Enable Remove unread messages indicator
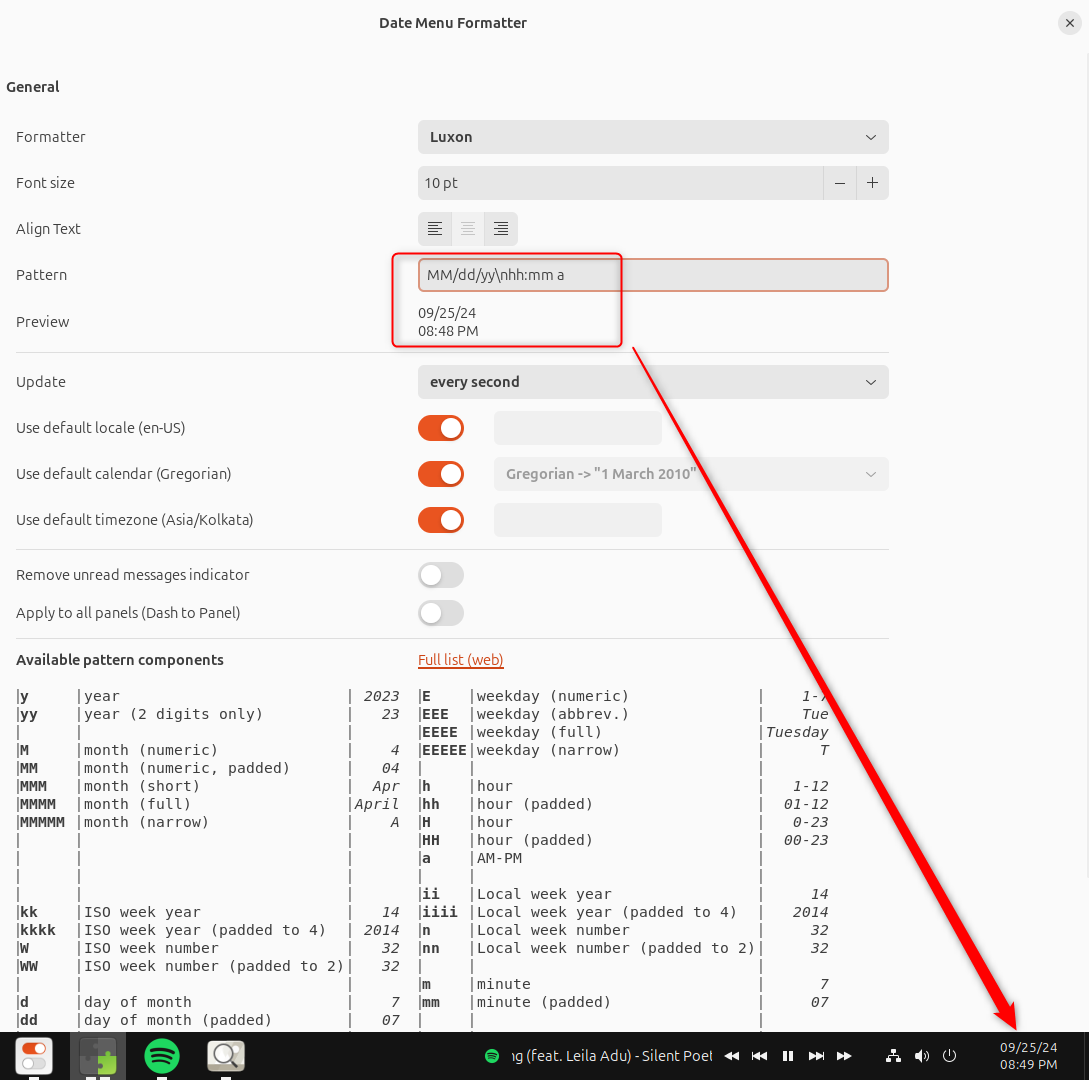The width and height of the screenshot is (1089, 1080). (440, 575)
